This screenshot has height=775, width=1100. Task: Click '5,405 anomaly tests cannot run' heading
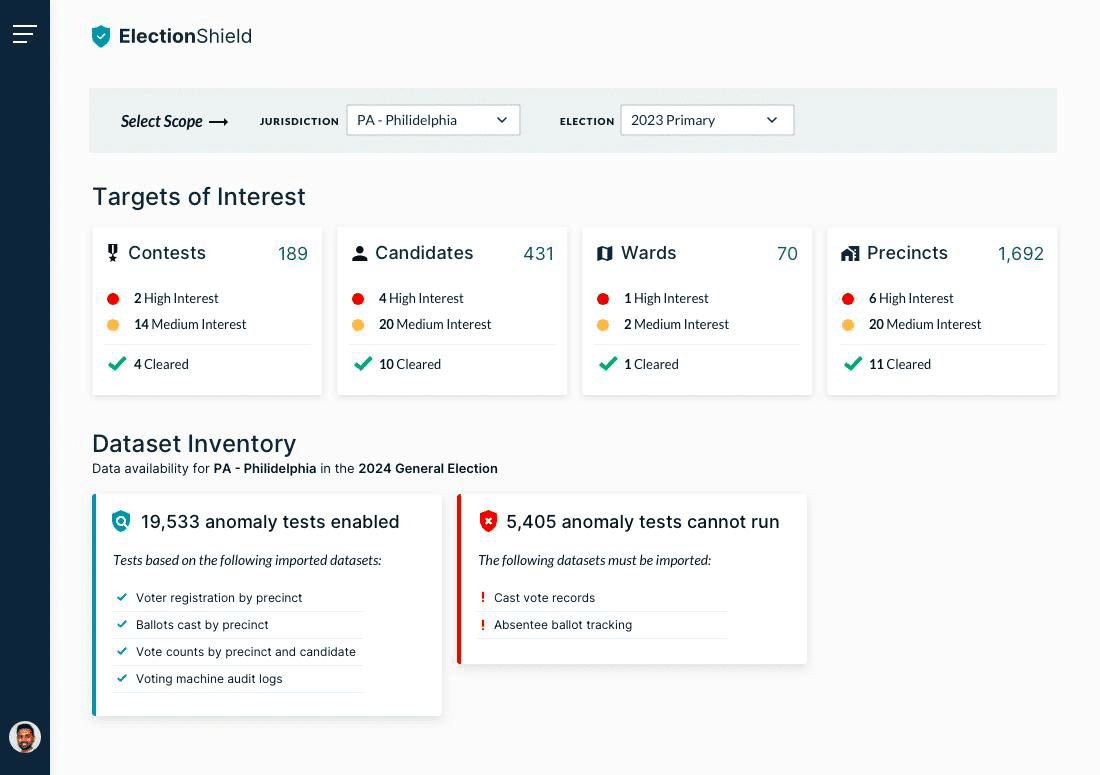(x=643, y=522)
